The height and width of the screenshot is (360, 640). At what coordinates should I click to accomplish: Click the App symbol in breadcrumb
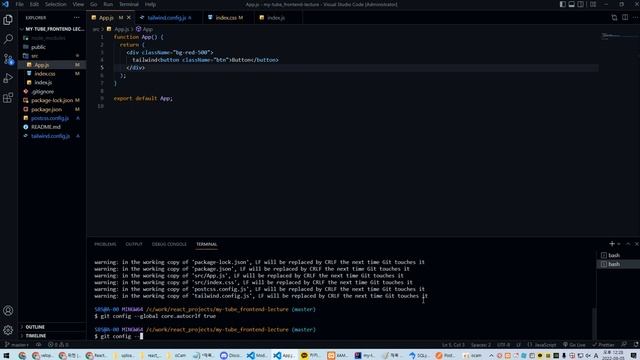[144, 29]
